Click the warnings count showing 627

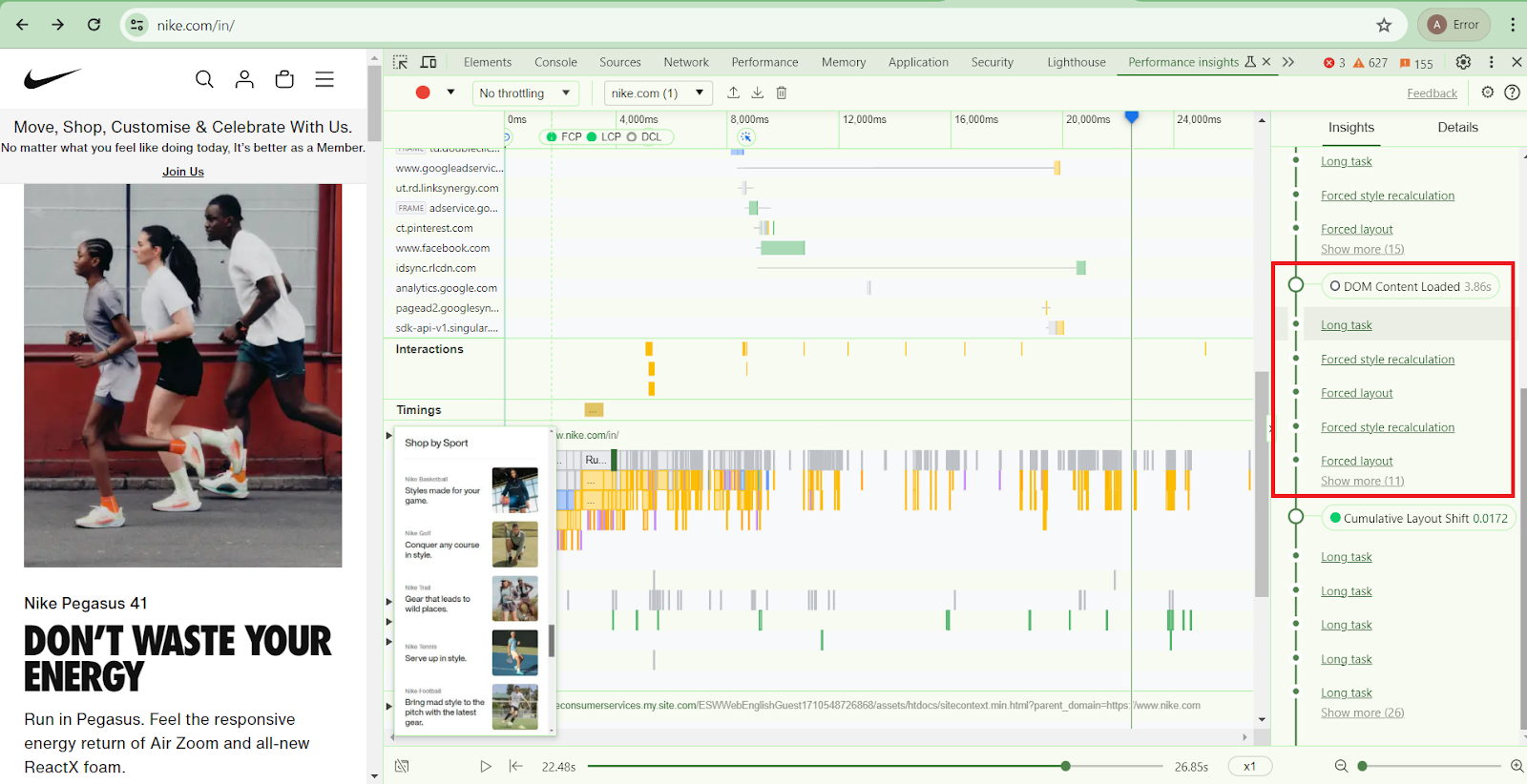click(x=1370, y=63)
